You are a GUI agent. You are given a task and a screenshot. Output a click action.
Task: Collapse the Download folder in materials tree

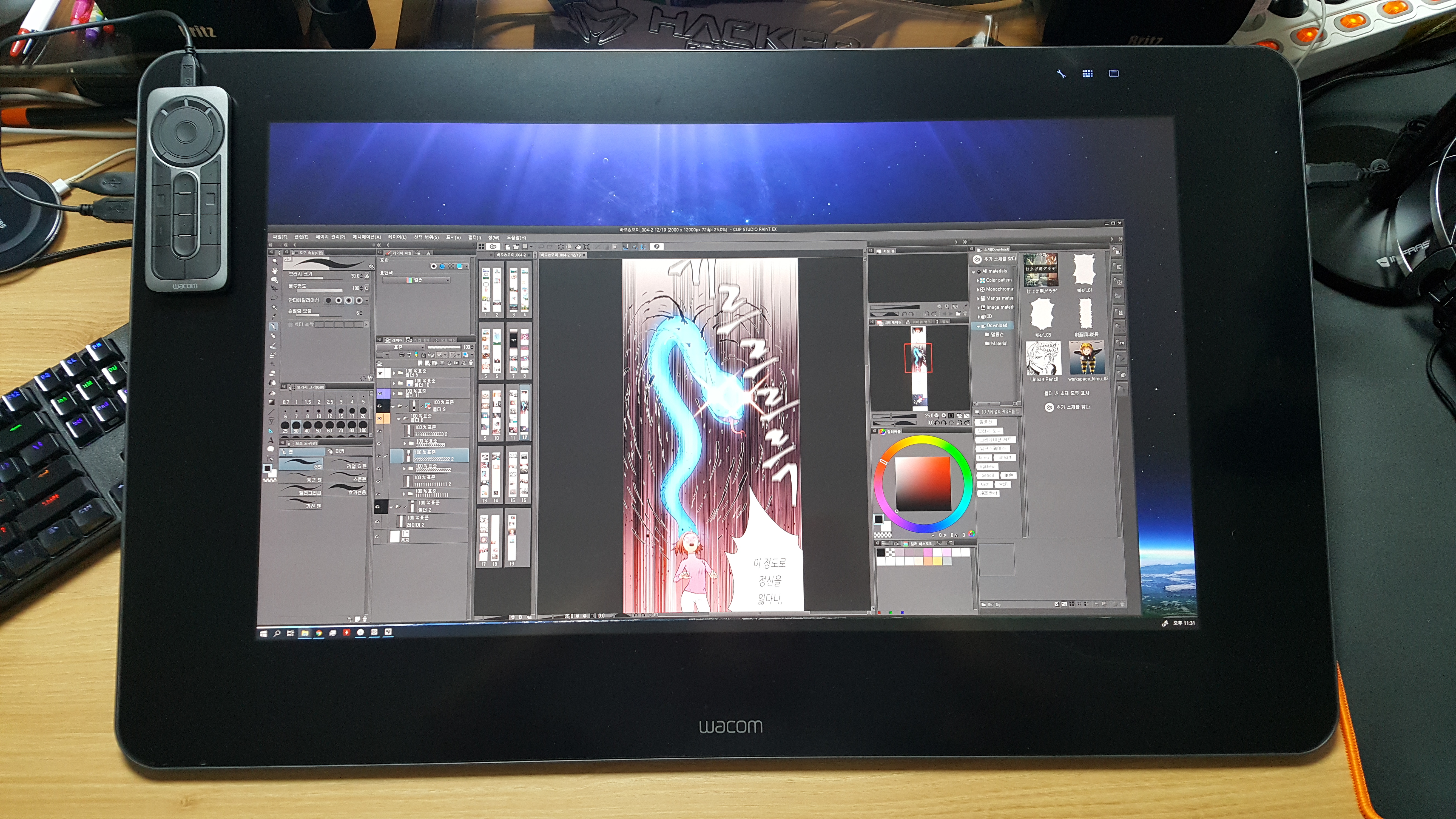(979, 326)
